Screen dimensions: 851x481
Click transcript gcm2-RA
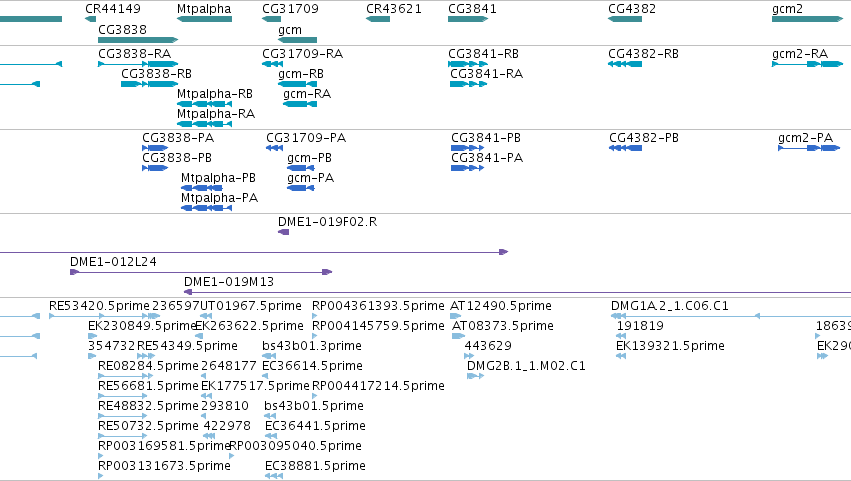point(800,54)
